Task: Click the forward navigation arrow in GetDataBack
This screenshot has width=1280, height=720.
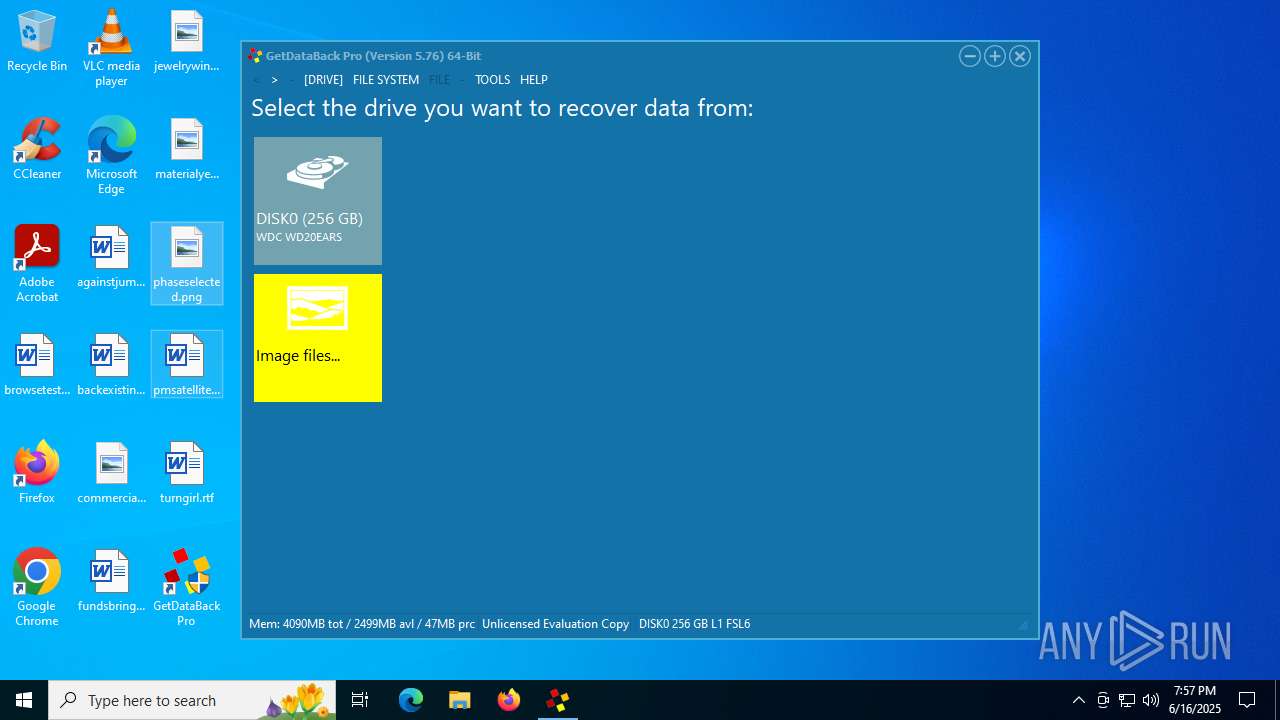Action: (275, 80)
